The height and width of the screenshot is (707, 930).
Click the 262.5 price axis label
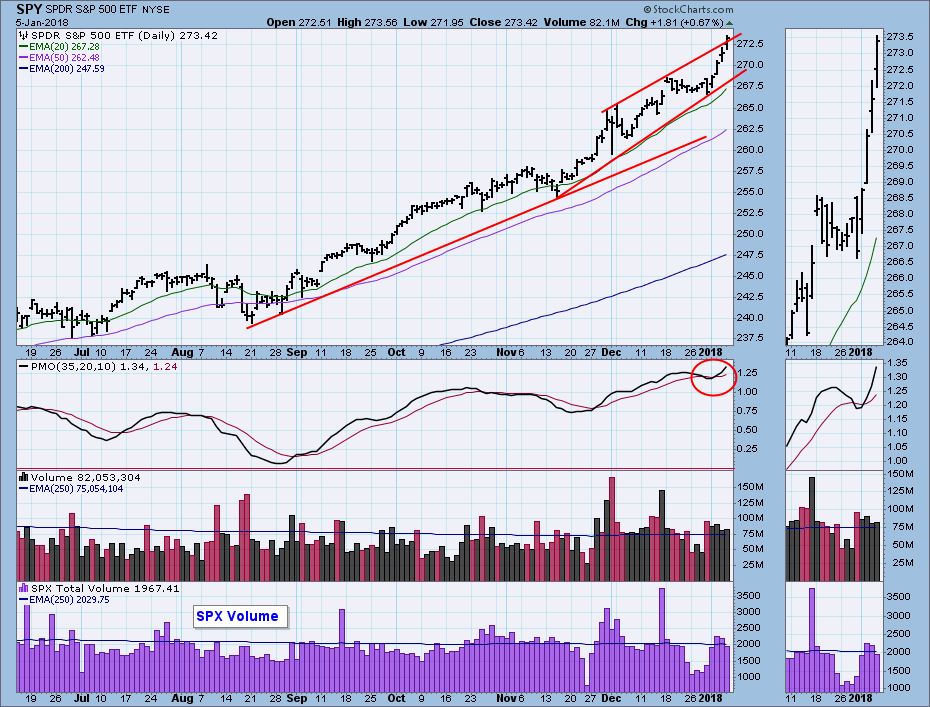(x=750, y=129)
